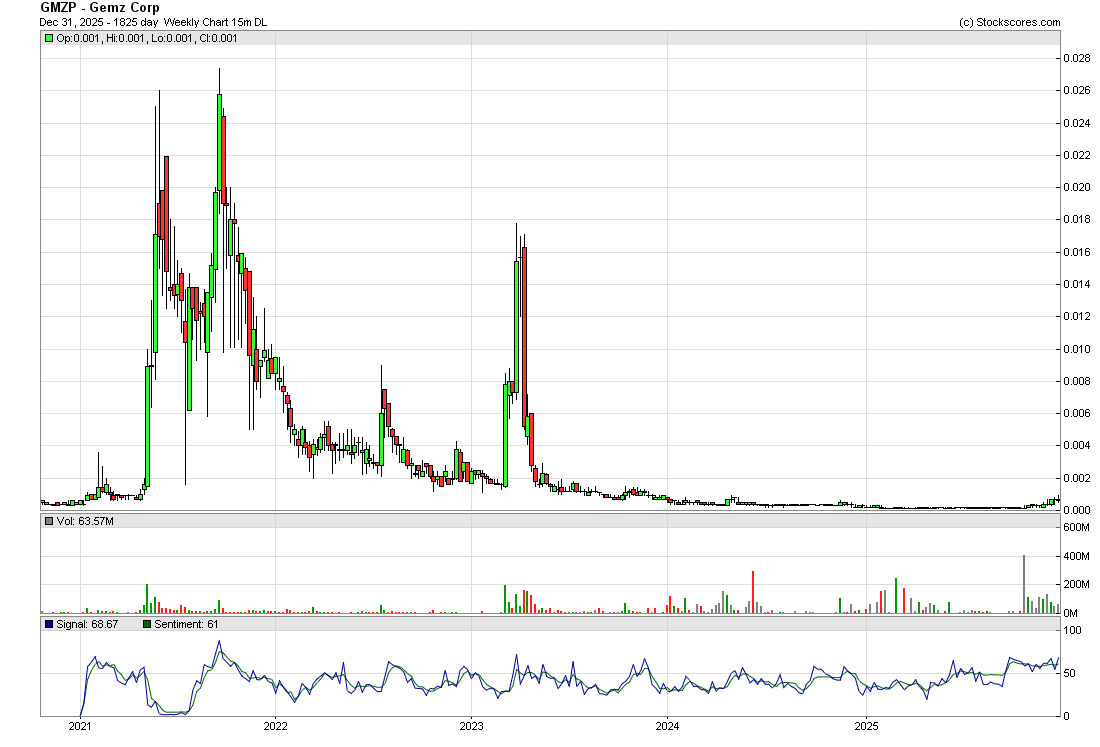Click the Stockscores.com copyright text

click(1010, 22)
